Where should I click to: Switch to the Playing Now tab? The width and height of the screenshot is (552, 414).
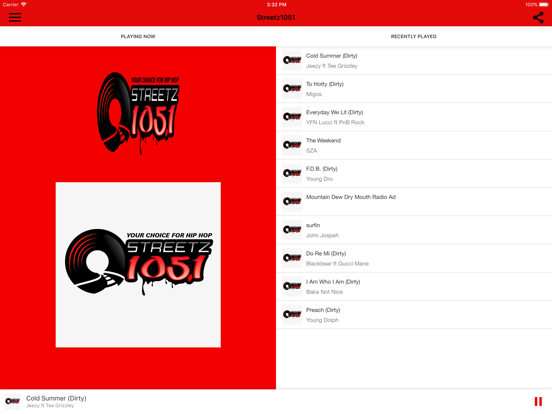[138, 36]
